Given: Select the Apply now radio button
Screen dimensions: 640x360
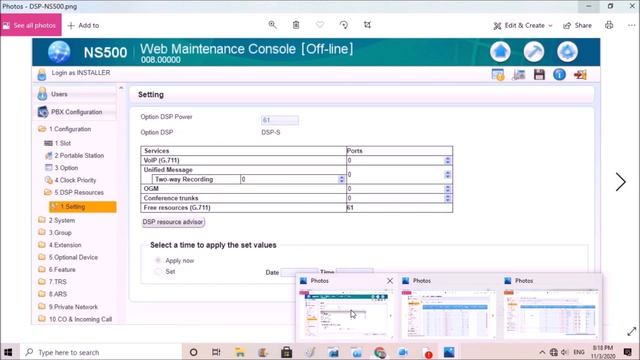Looking at the screenshot, I should (x=158, y=260).
